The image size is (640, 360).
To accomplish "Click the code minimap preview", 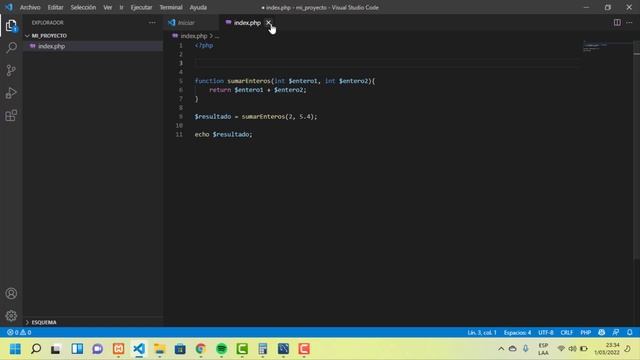I will pyautogui.click(x=595, y=46).
